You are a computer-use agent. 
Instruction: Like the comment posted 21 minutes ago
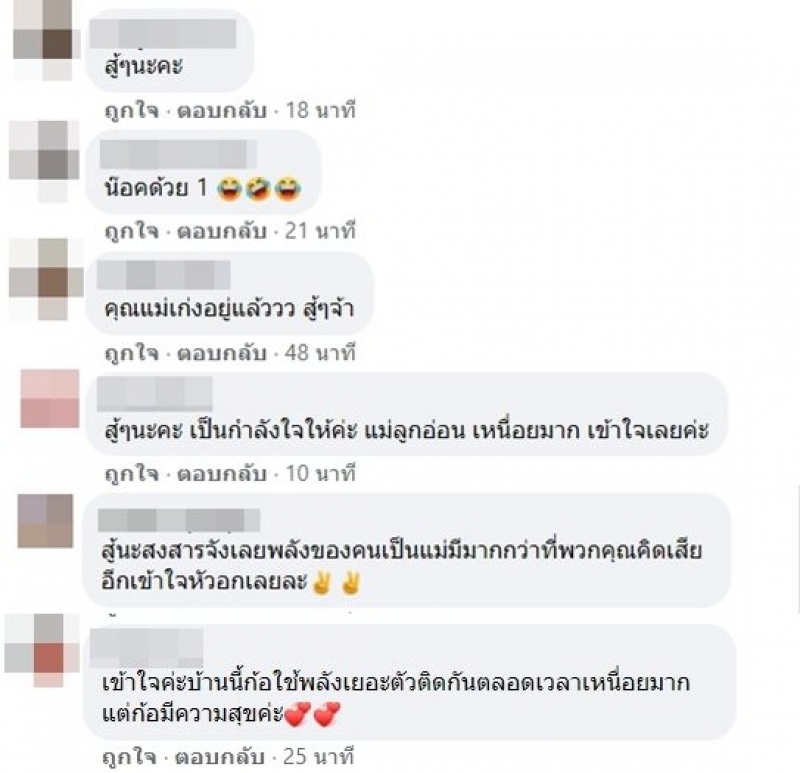[x=132, y=231]
